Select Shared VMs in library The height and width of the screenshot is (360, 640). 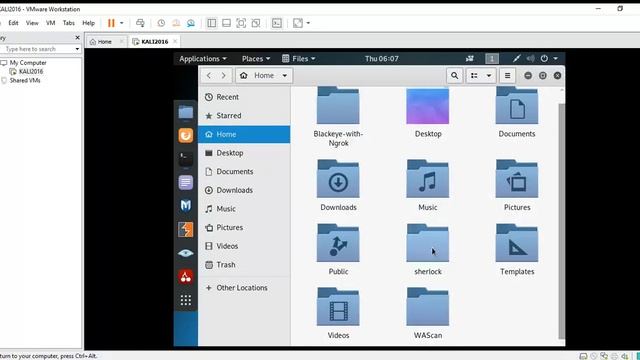coord(25,80)
